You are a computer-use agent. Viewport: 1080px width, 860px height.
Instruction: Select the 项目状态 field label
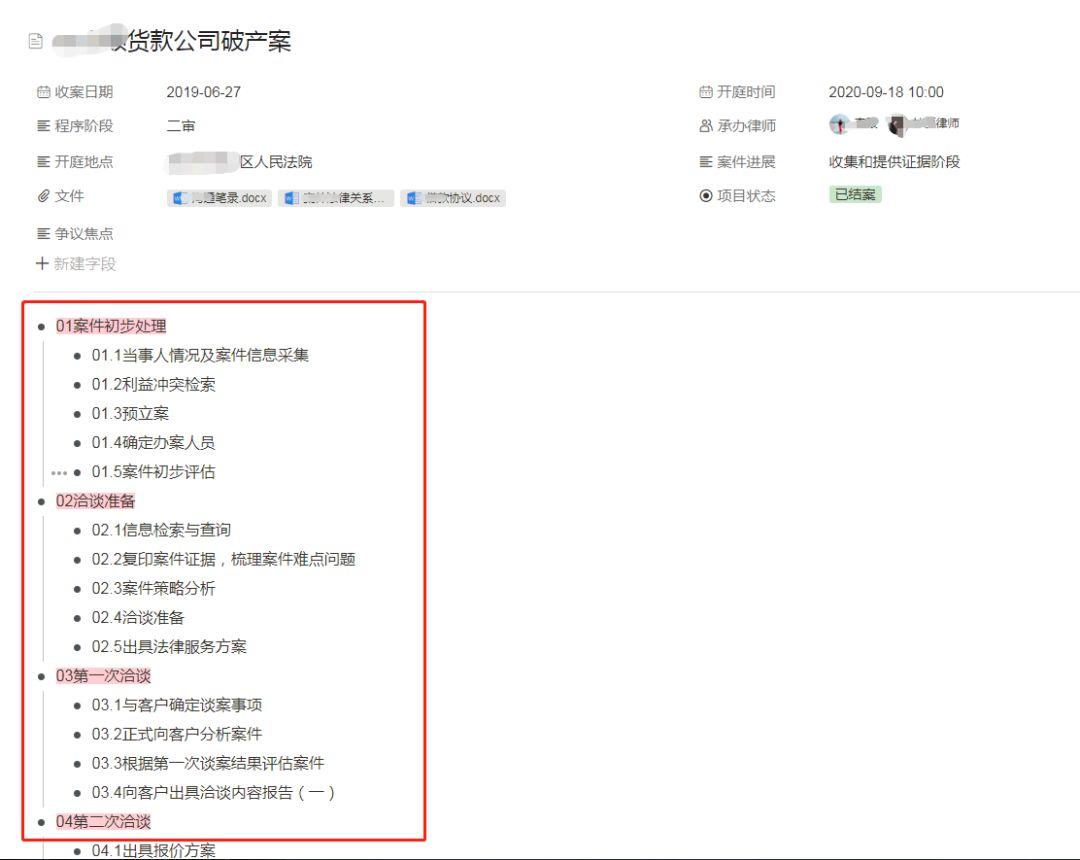click(x=747, y=196)
